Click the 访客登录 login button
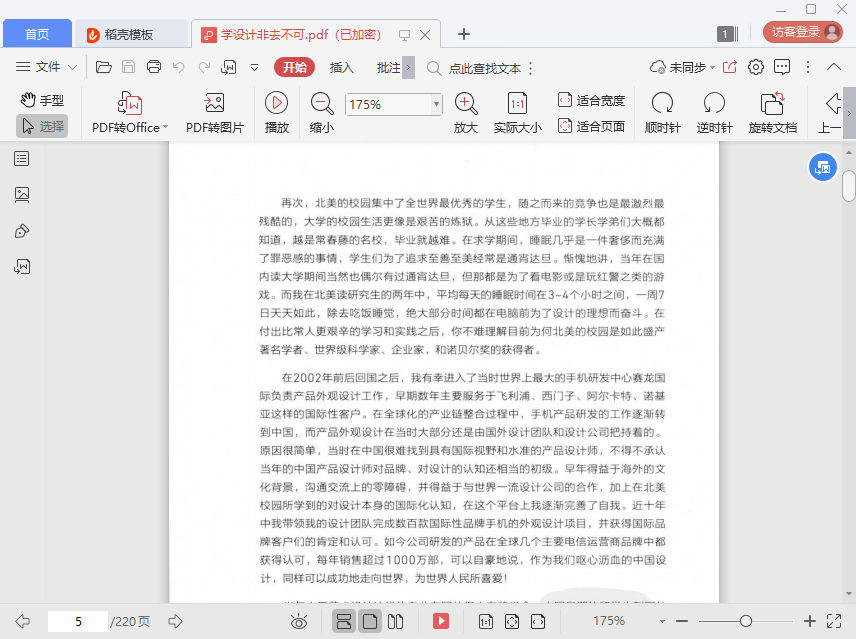 click(x=802, y=32)
